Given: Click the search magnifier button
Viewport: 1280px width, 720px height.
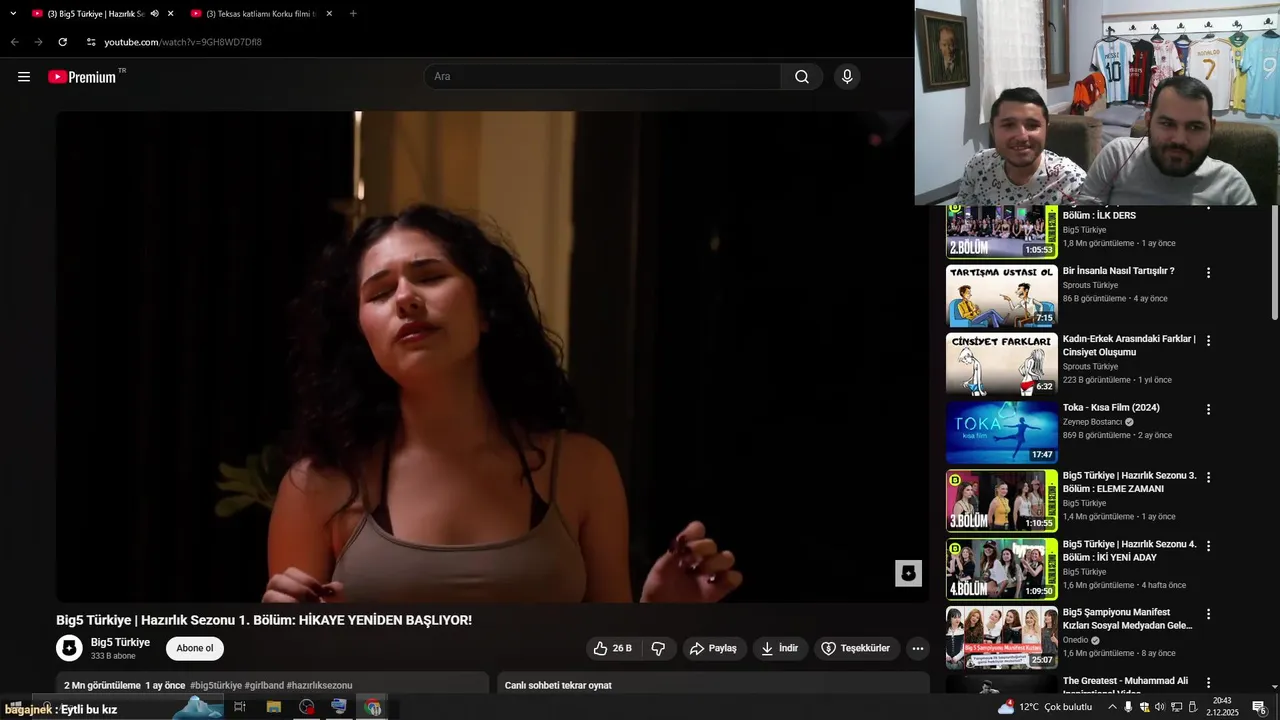Looking at the screenshot, I should tap(802, 77).
